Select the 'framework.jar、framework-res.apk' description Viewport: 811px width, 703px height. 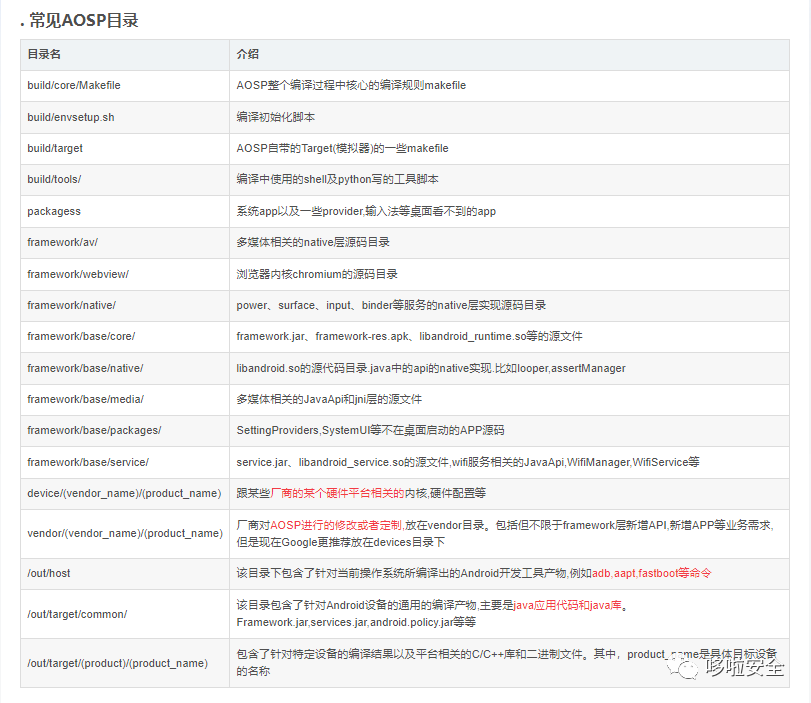410,336
